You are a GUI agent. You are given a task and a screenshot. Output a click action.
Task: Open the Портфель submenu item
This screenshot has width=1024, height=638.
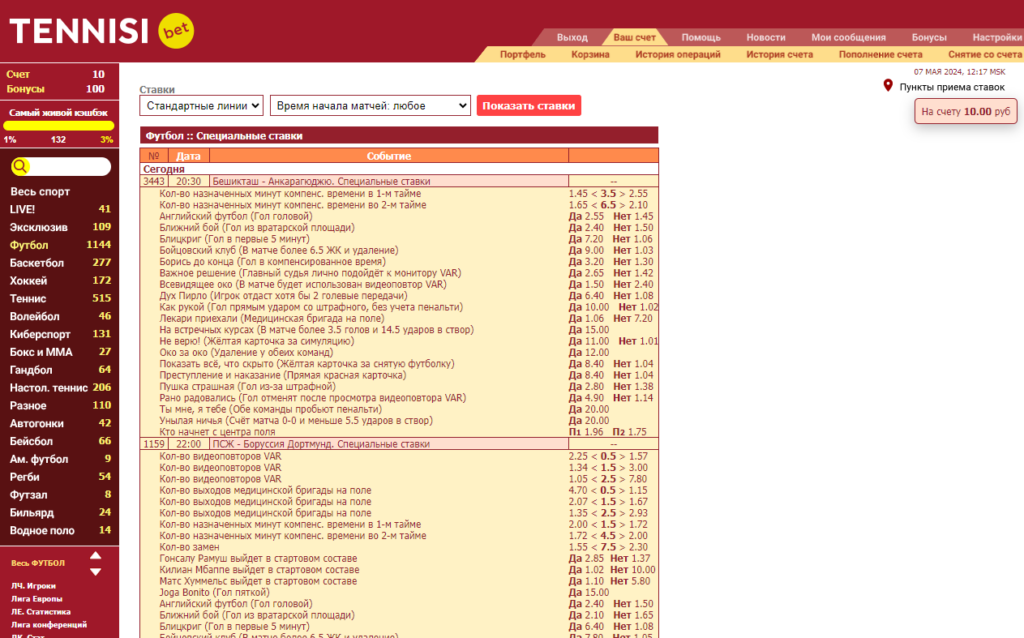point(522,54)
